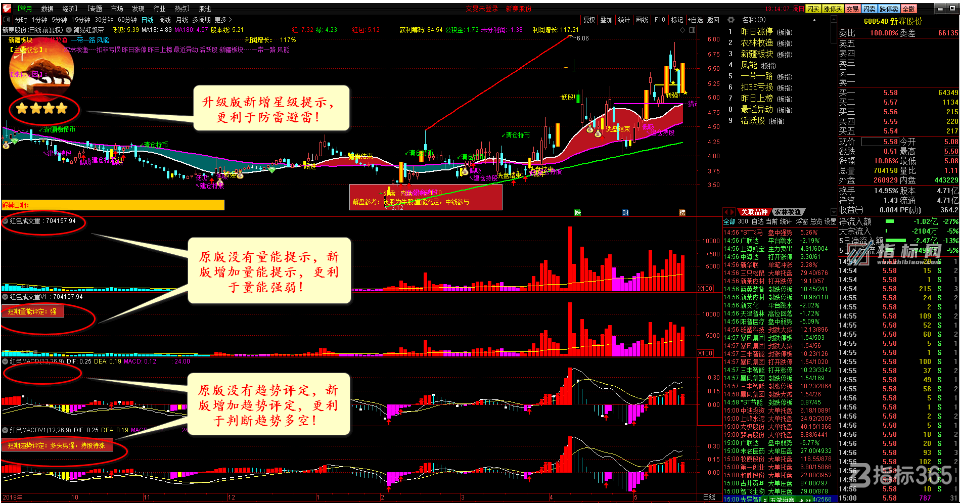Open the 发现 menu

(139, 9)
